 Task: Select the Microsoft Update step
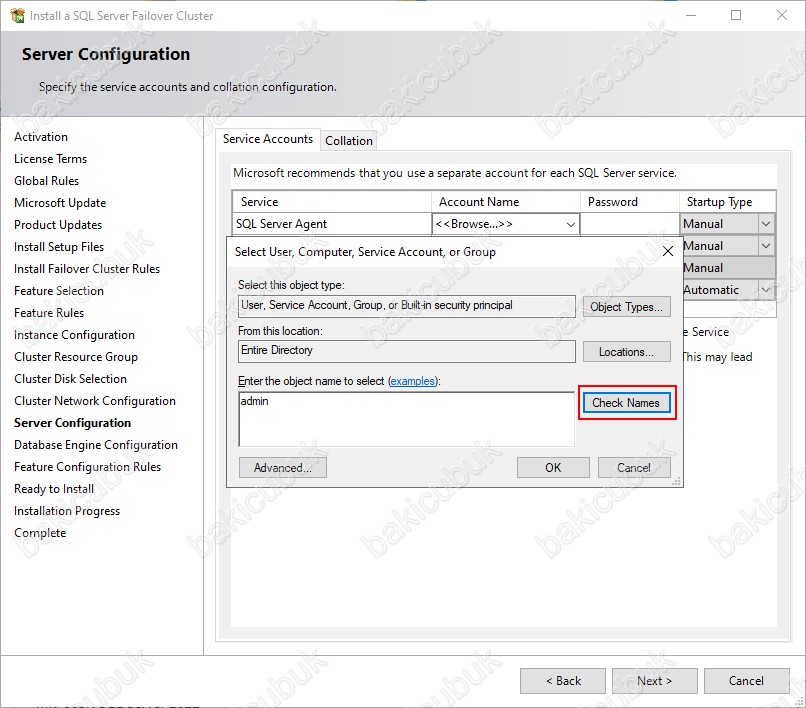click(x=60, y=203)
